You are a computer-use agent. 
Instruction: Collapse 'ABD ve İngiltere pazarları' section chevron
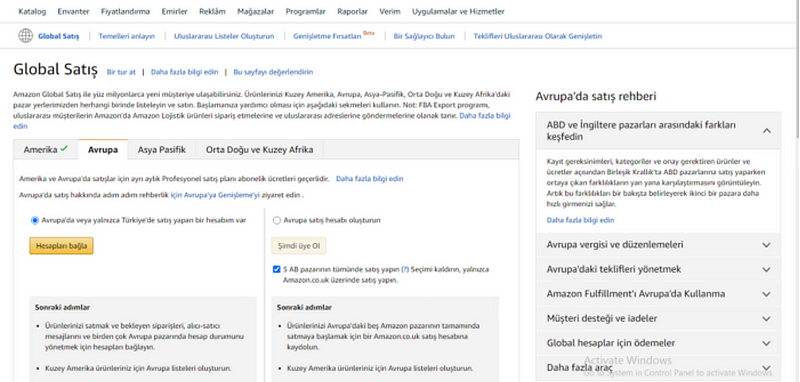(766, 131)
